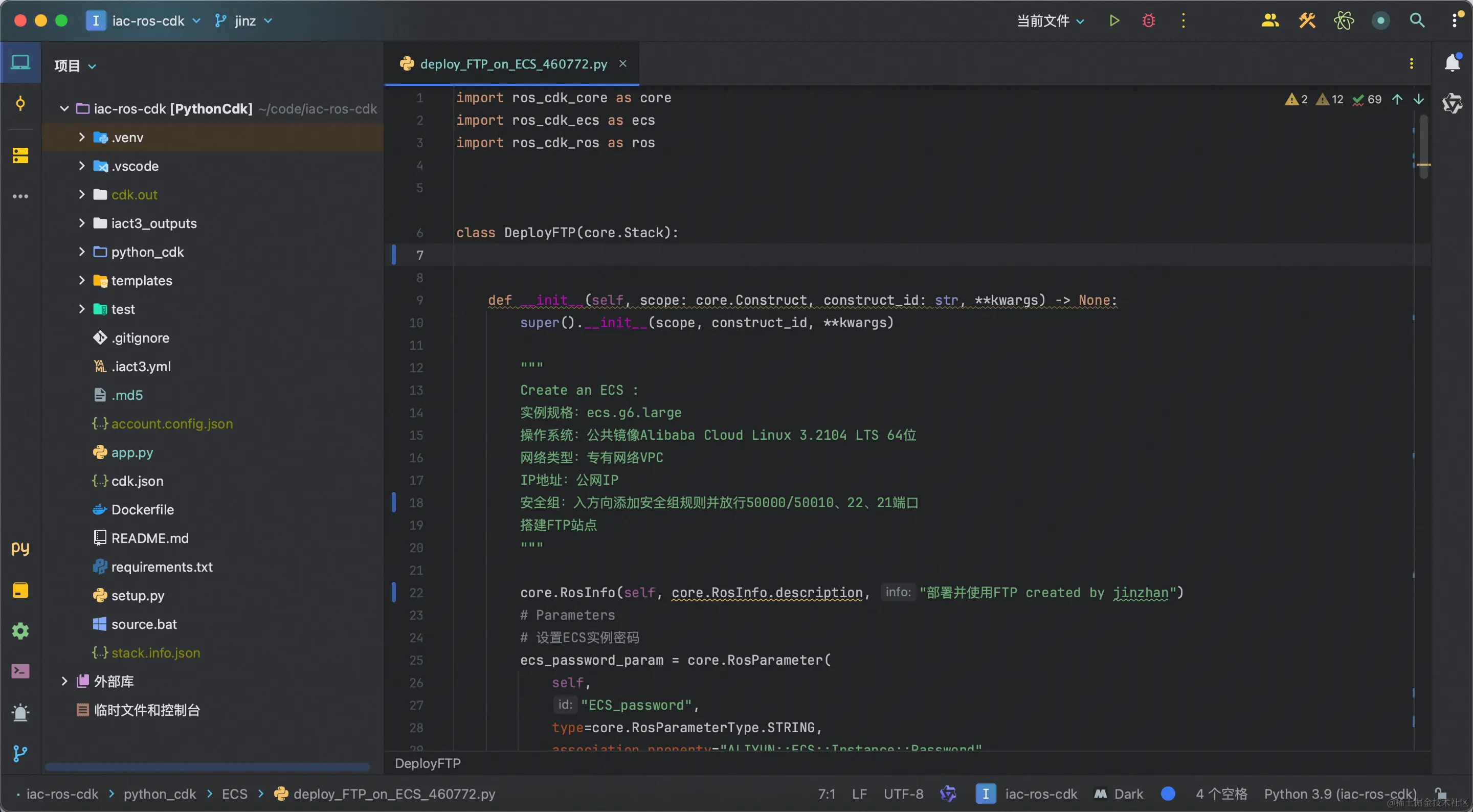1473x812 pixels.
Task: Open the notifications bell icon
Action: (1452, 63)
